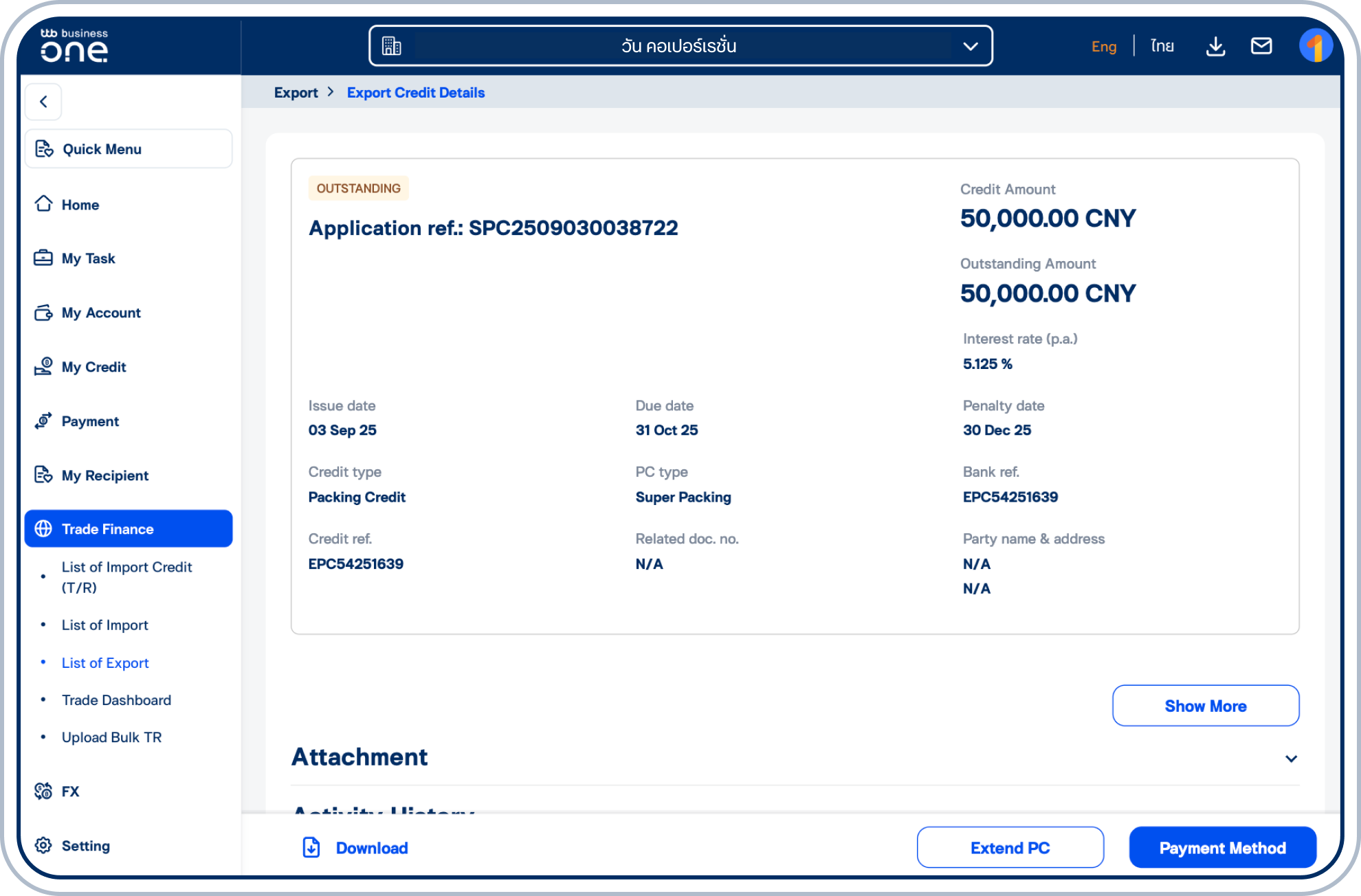Click the user profile avatar

(1317, 45)
